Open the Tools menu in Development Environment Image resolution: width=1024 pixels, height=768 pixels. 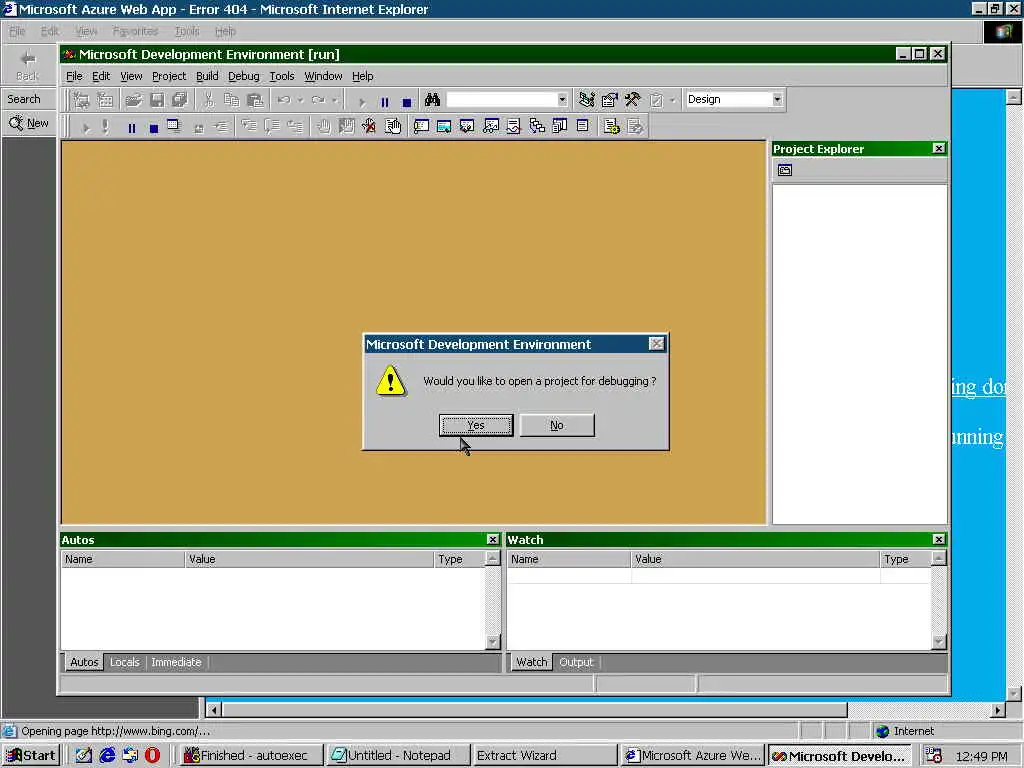pos(281,76)
